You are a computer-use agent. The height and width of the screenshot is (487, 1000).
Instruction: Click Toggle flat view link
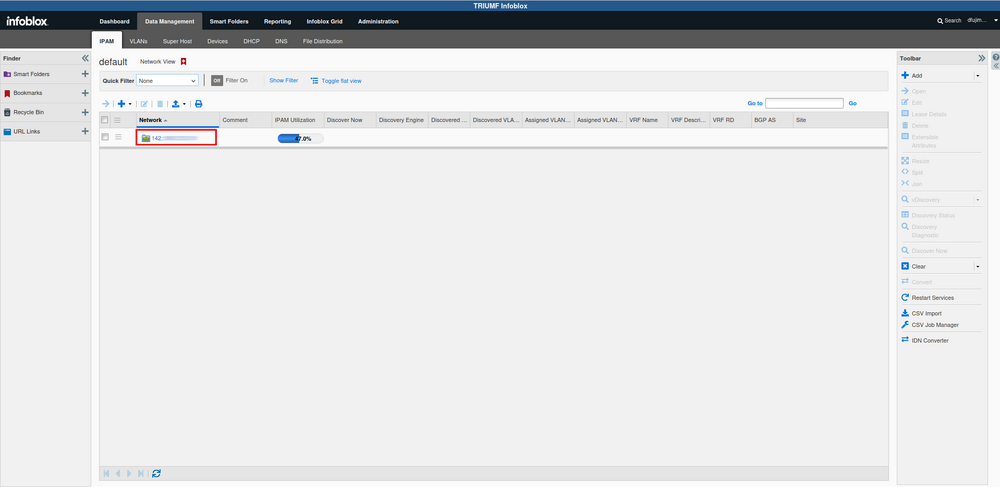pos(341,80)
